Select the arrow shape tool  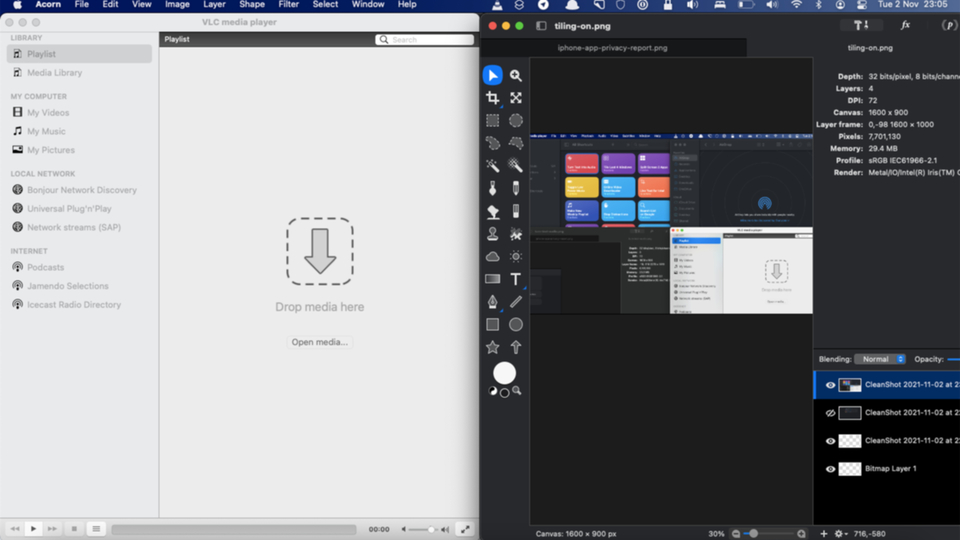(516, 347)
